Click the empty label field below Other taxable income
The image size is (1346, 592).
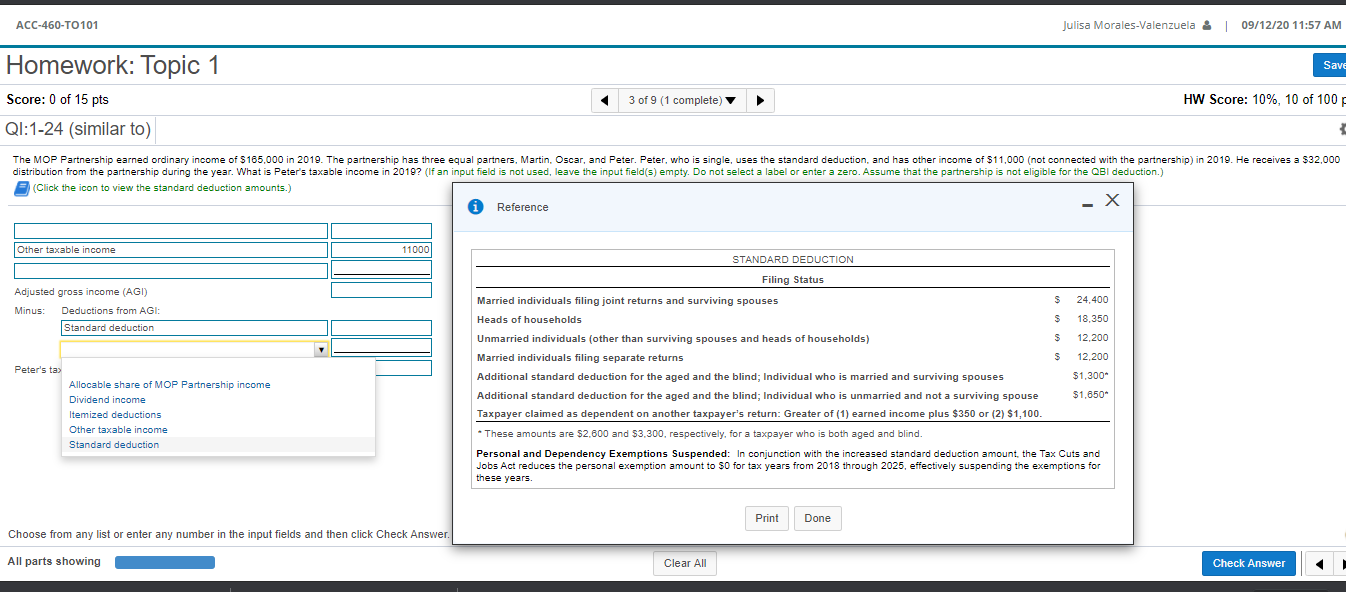click(x=171, y=270)
